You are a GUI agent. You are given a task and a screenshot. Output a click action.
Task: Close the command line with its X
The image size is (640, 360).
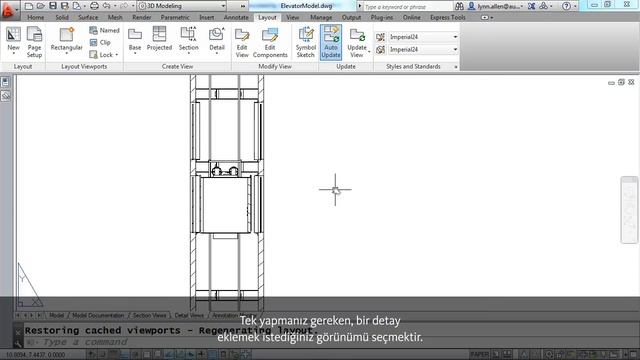(x=18, y=332)
